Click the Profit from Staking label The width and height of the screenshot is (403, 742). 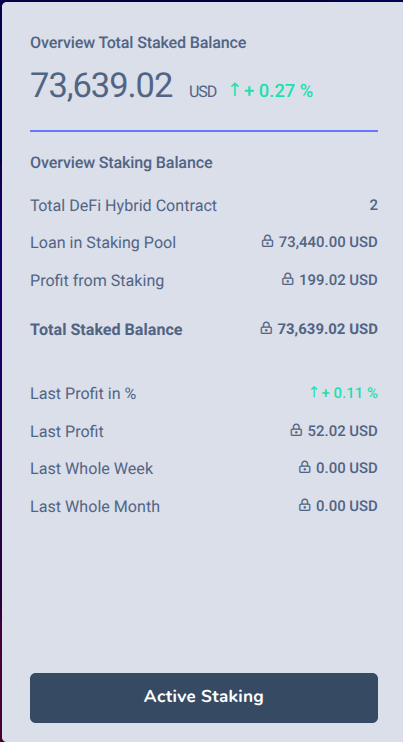click(97, 281)
